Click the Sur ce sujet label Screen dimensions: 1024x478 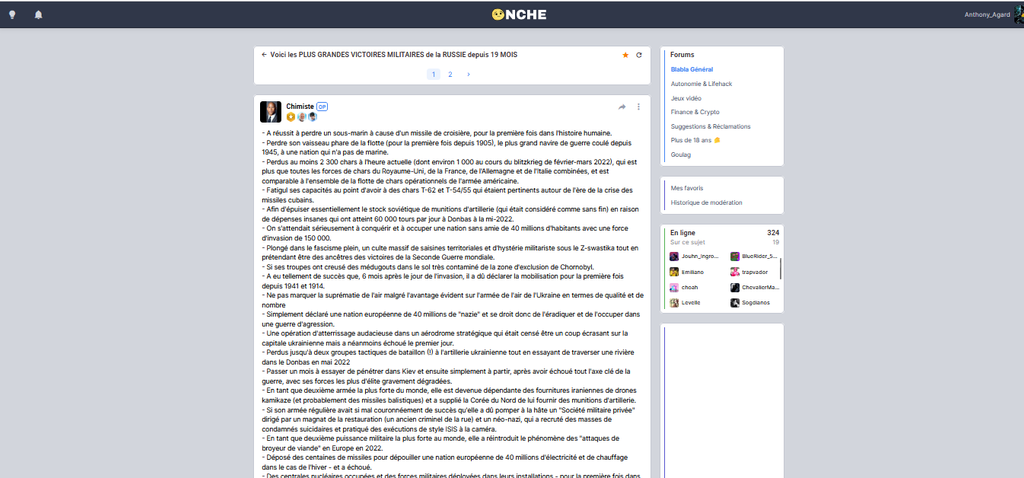point(687,242)
